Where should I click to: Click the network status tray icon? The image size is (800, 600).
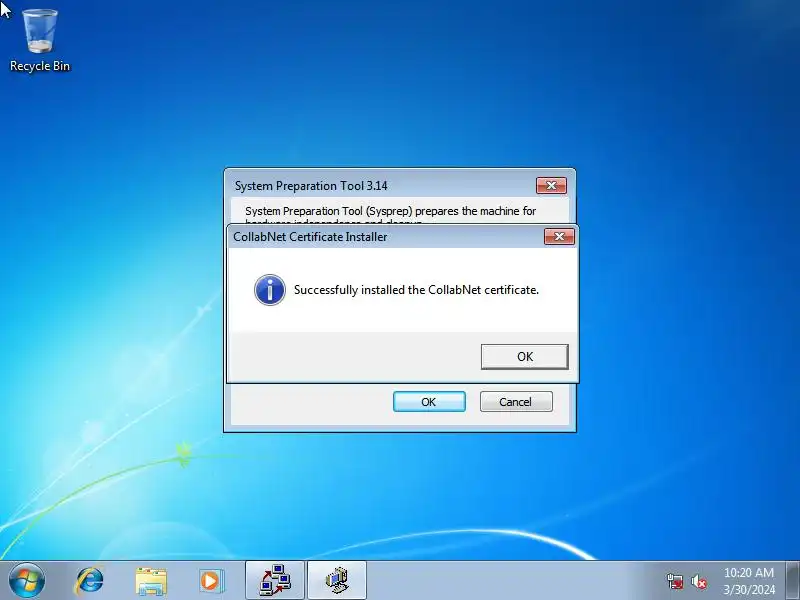click(x=675, y=581)
